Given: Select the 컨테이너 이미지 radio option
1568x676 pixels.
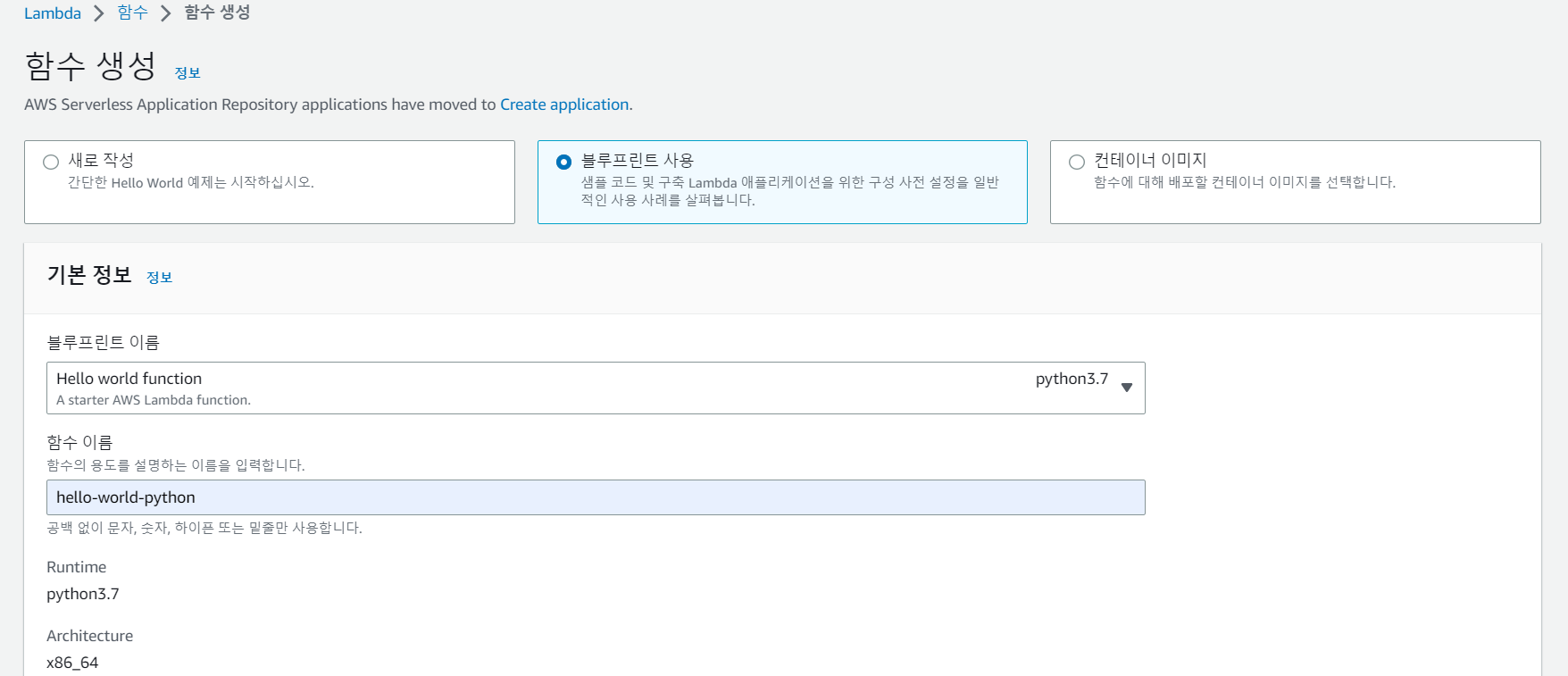Looking at the screenshot, I should click(x=1077, y=162).
